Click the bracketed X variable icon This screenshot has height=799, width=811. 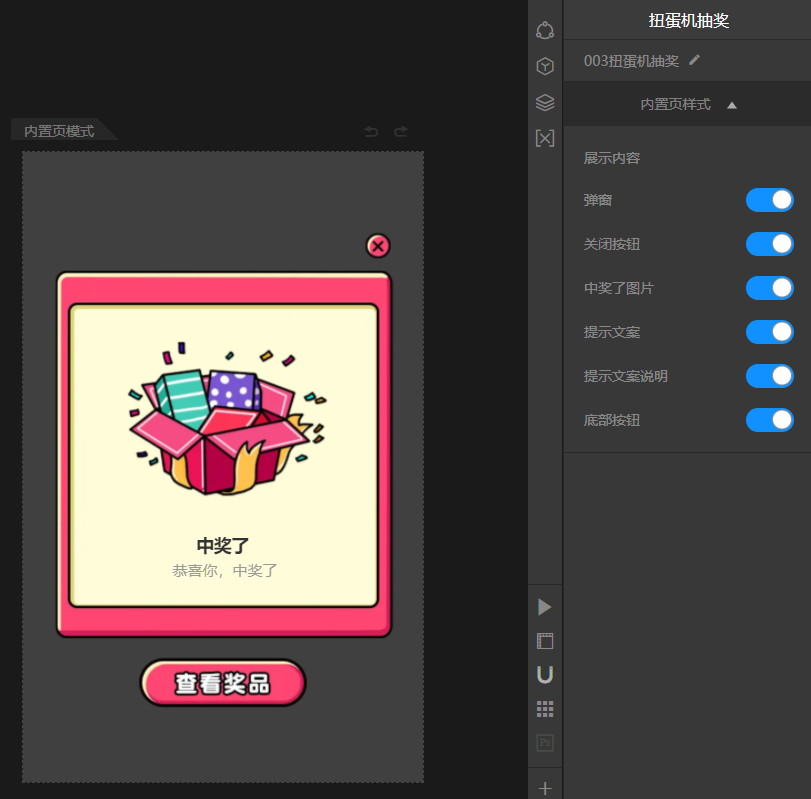click(x=545, y=138)
